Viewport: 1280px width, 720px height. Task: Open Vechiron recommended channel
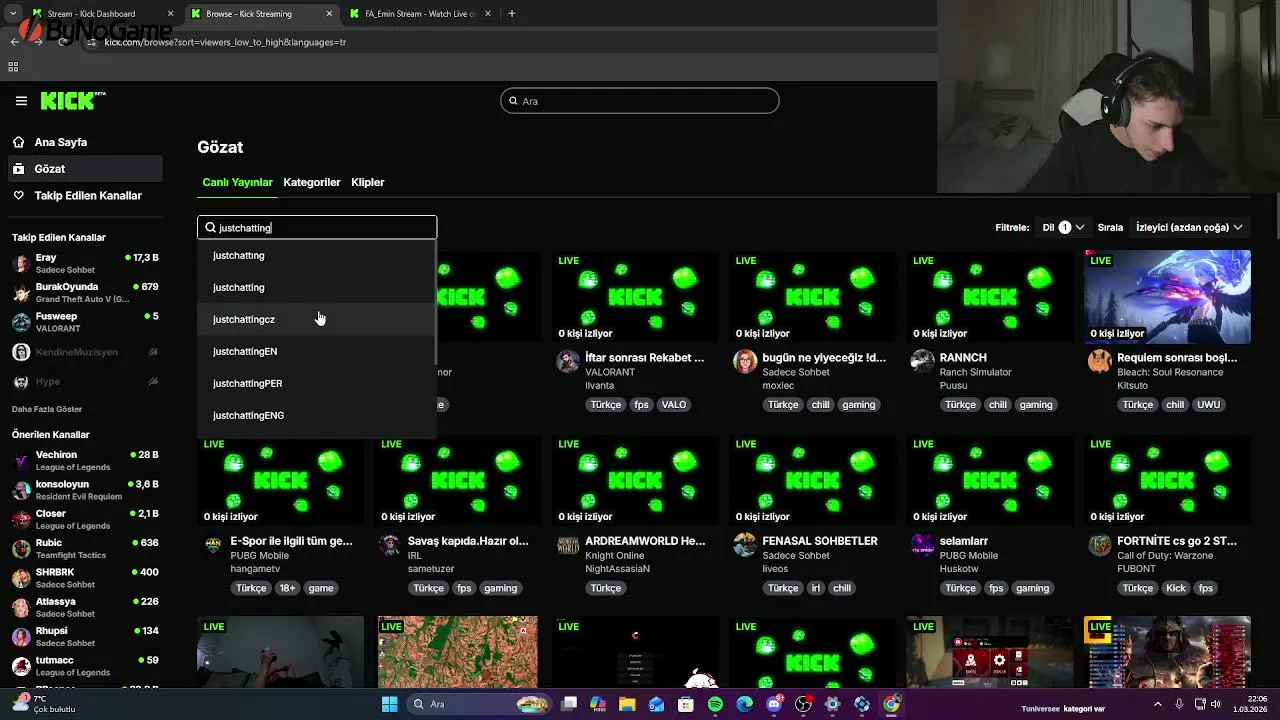click(85, 461)
